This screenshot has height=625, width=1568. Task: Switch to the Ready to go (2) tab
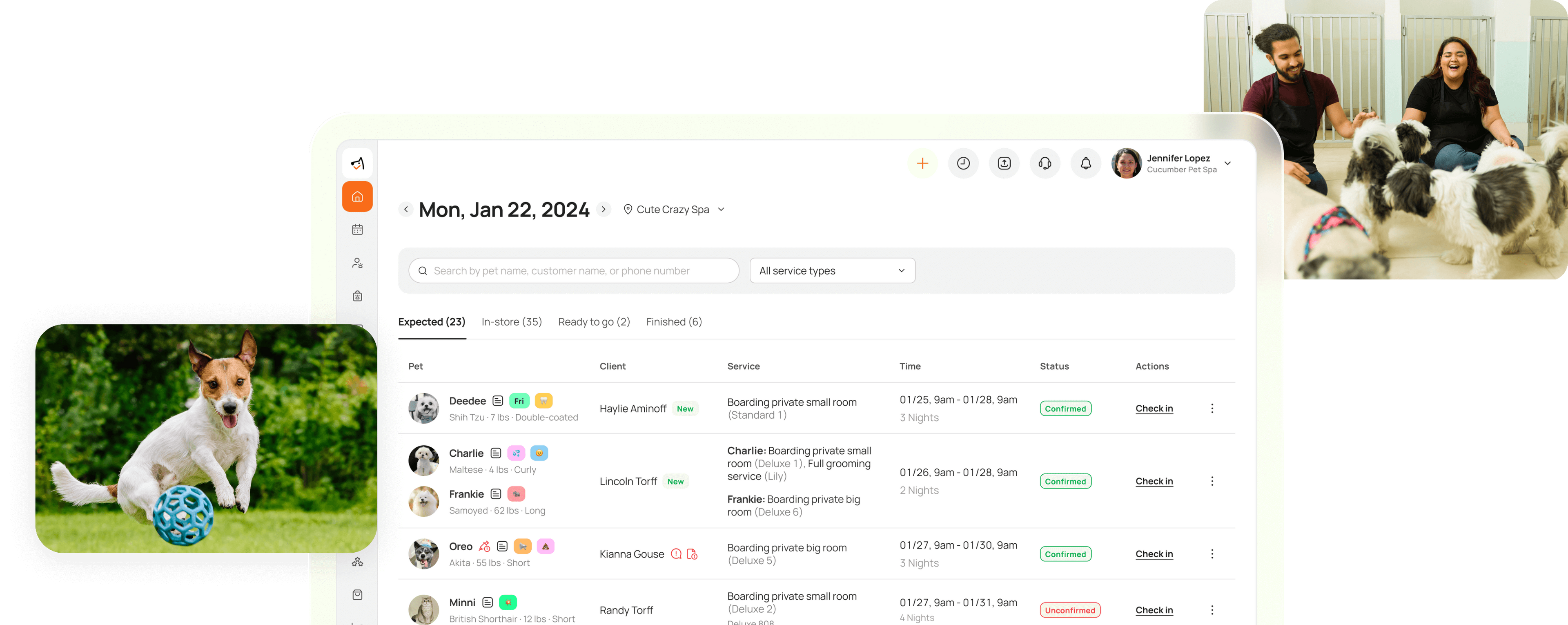[593, 321]
